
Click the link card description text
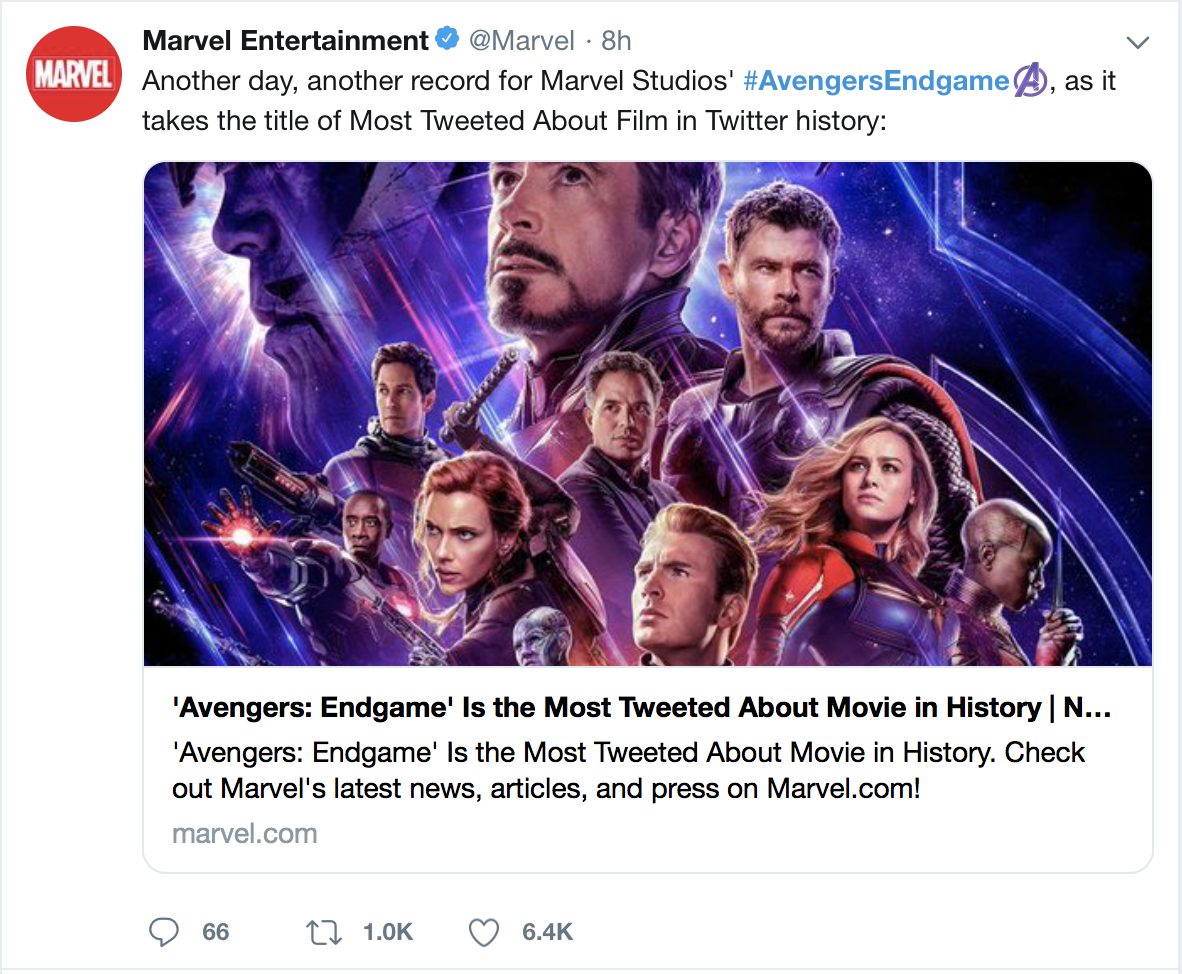(628, 770)
